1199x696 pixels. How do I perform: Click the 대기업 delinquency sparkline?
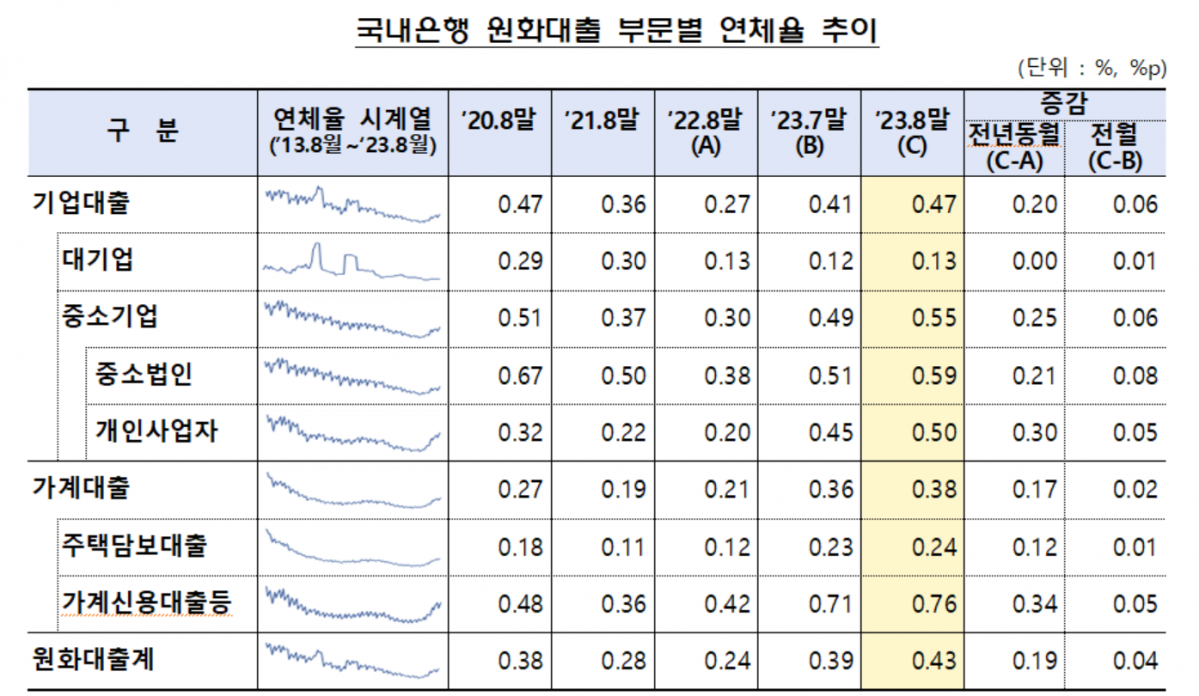[x=353, y=262]
